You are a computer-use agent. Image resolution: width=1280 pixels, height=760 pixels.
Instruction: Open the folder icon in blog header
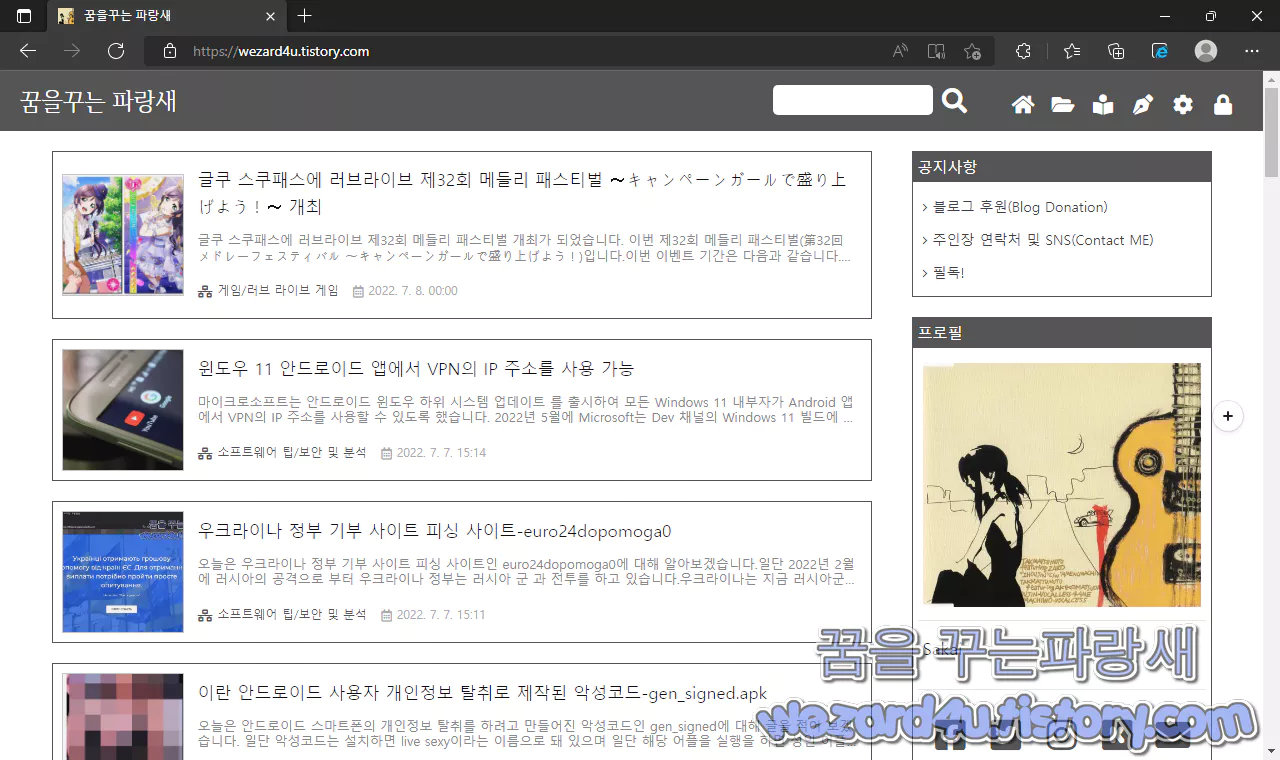1063,105
